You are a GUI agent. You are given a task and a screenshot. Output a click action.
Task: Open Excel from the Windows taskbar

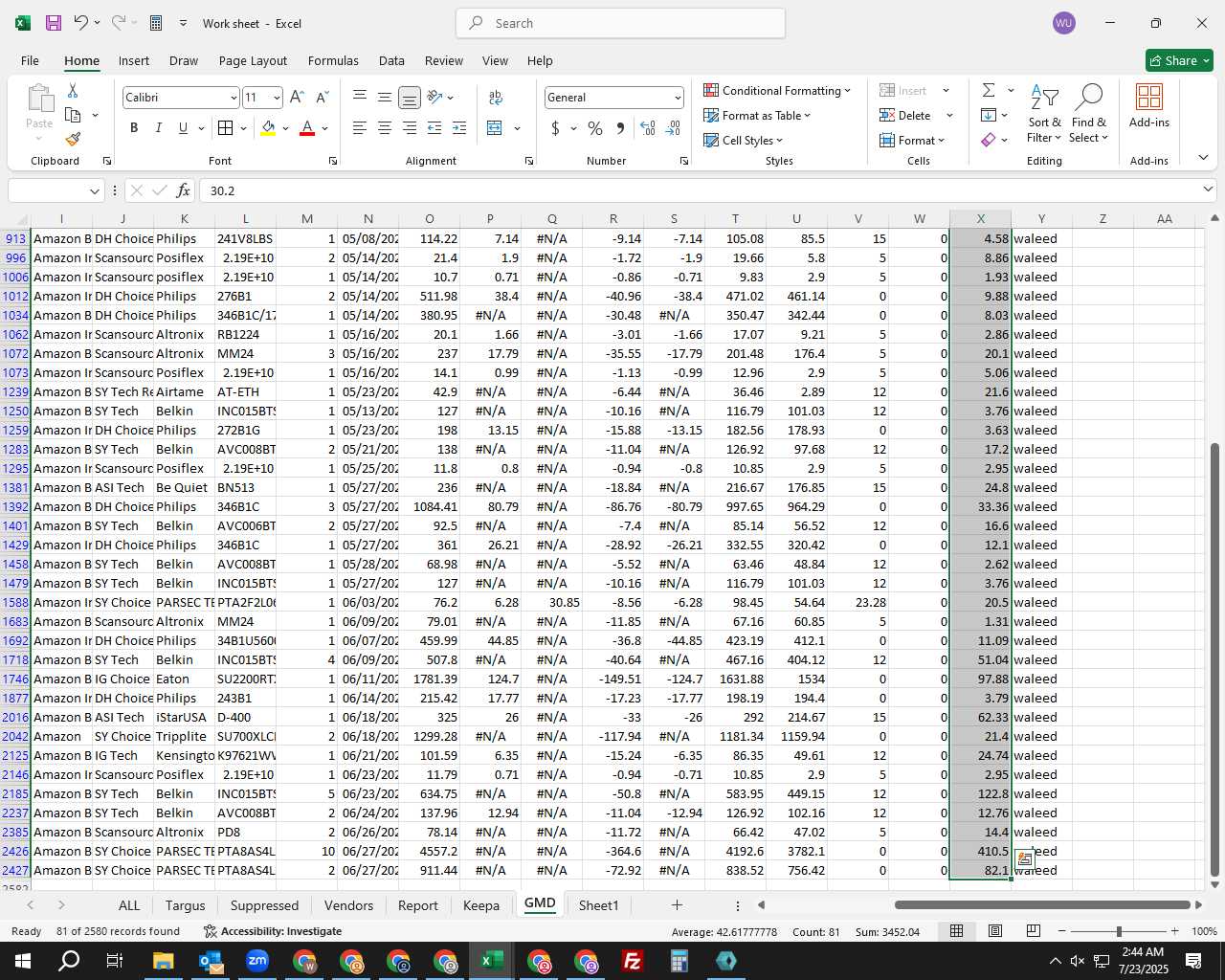tap(492, 961)
